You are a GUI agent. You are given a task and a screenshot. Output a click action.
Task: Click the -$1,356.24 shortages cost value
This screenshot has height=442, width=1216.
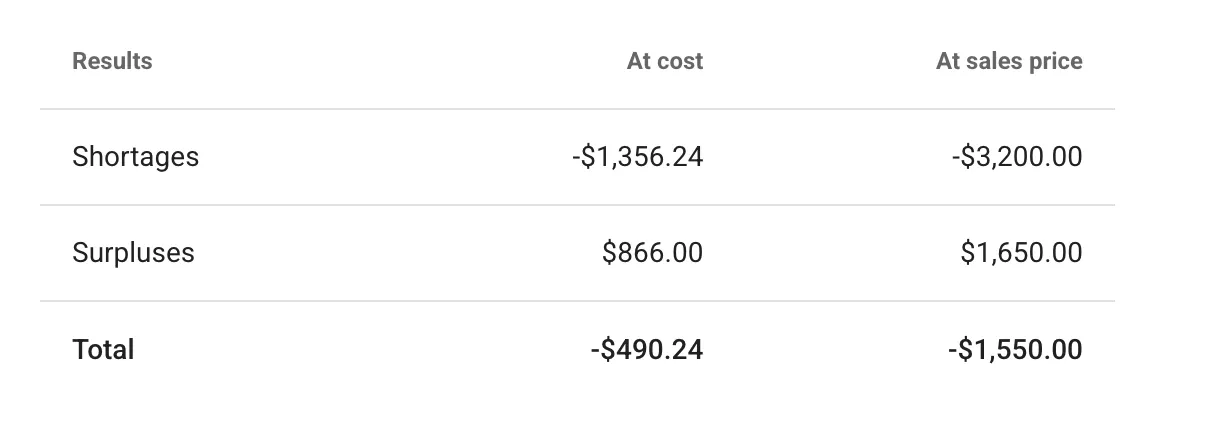637,157
